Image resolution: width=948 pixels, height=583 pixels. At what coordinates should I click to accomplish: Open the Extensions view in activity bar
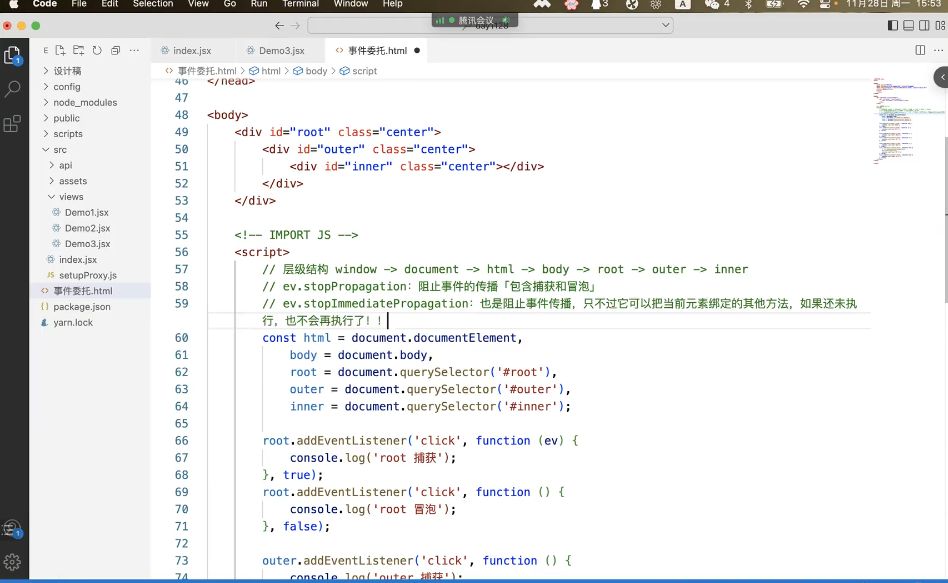point(12,124)
